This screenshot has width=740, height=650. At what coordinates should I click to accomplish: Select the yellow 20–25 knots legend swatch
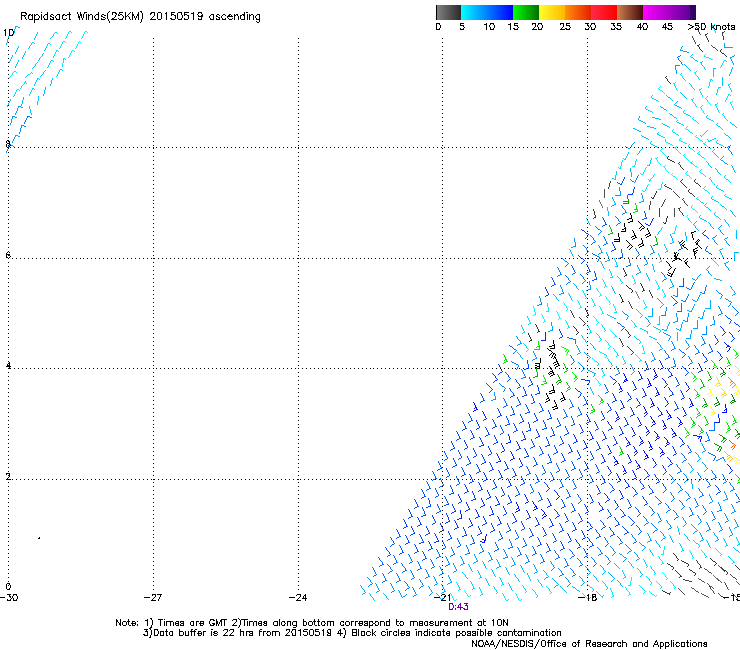[552, 12]
